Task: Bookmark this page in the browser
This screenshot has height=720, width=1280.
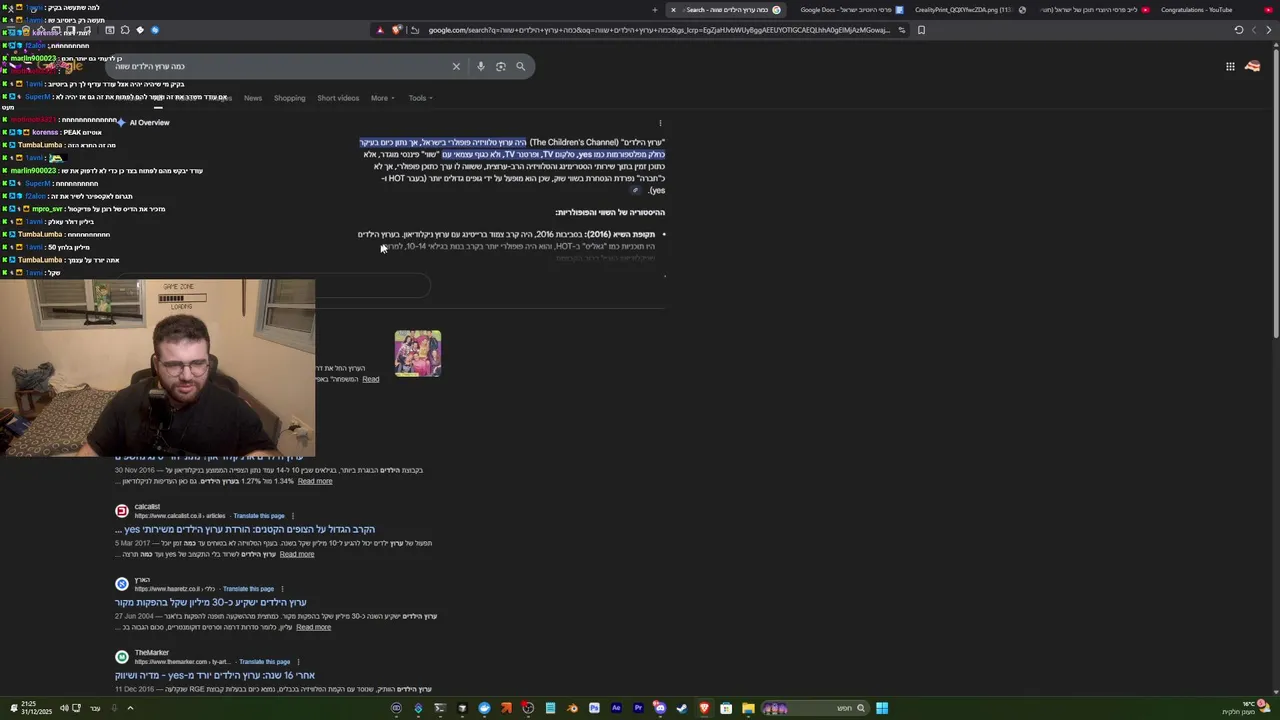Action: [921, 30]
